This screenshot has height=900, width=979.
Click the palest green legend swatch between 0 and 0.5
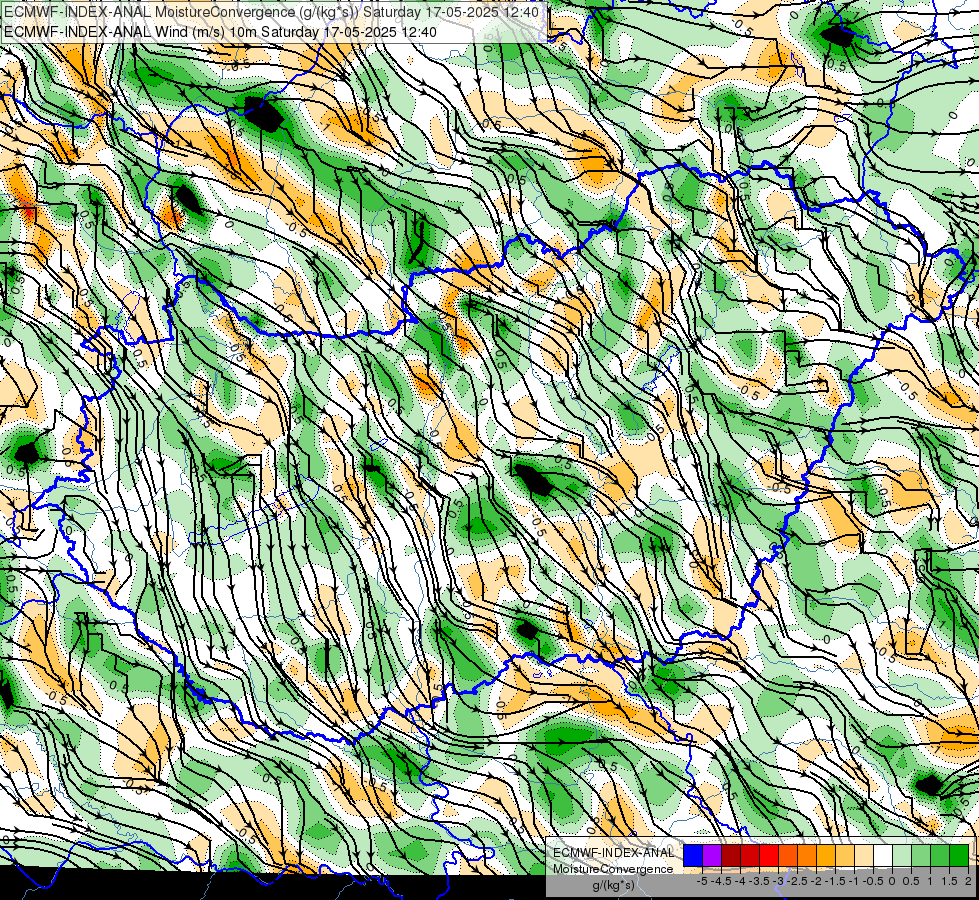pos(902,855)
